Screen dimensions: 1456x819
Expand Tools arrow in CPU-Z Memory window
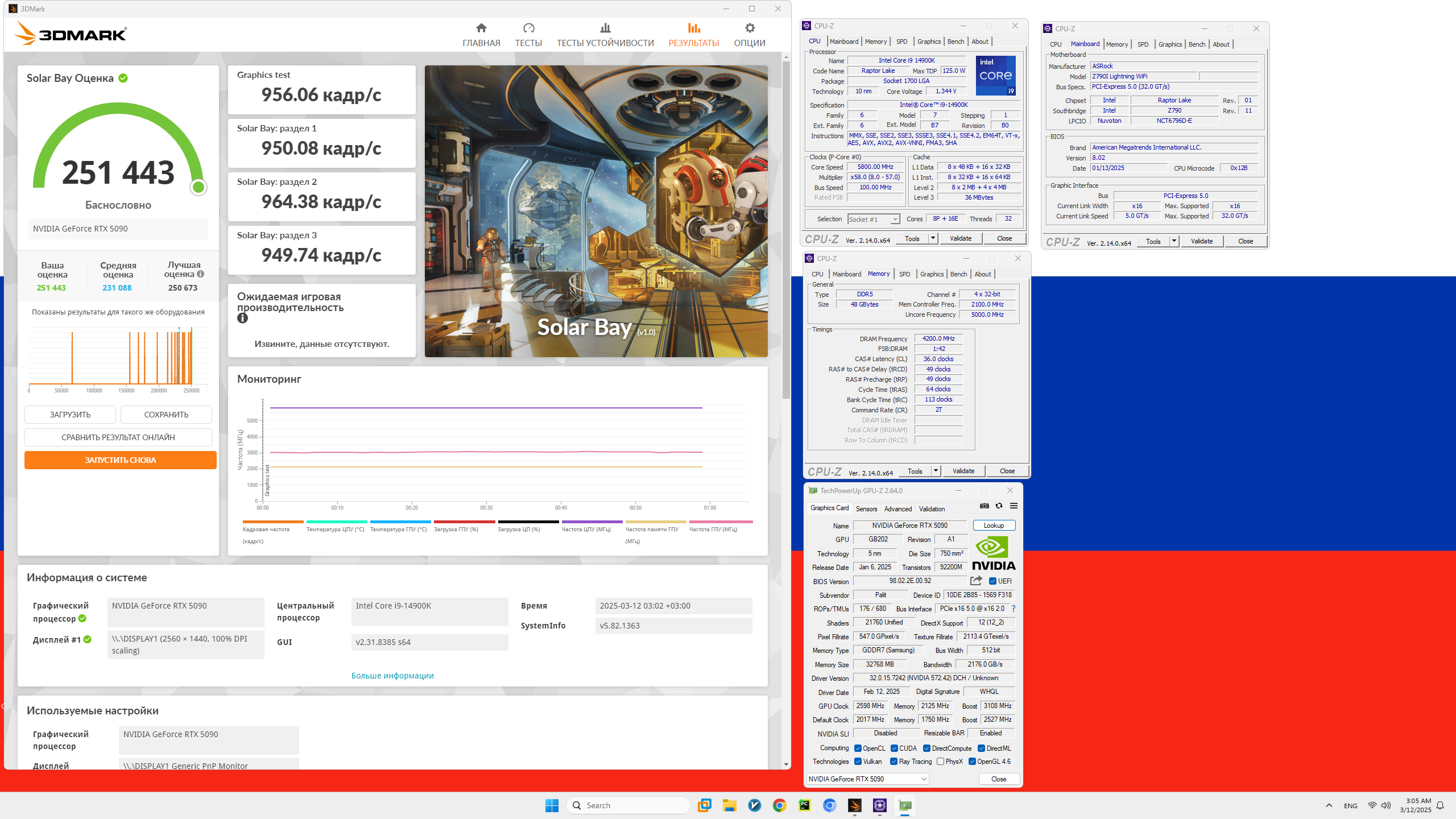(x=936, y=471)
